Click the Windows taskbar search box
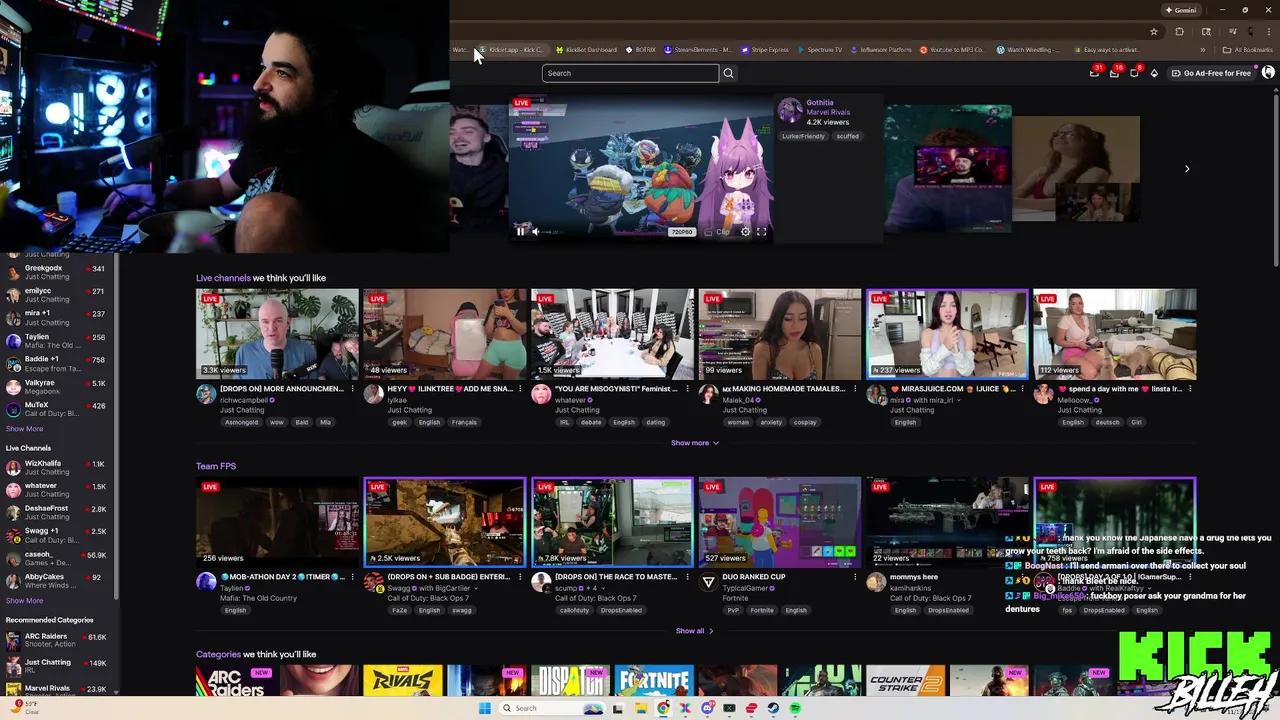 (553, 708)
